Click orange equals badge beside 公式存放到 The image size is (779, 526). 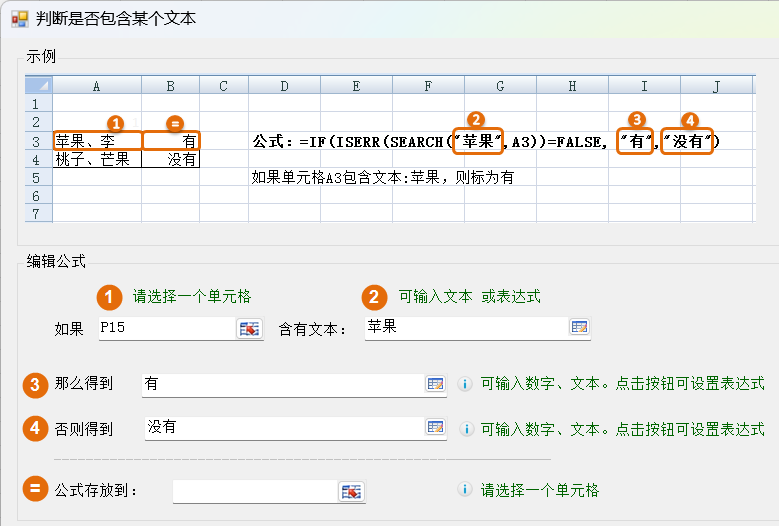coord(35,490)
